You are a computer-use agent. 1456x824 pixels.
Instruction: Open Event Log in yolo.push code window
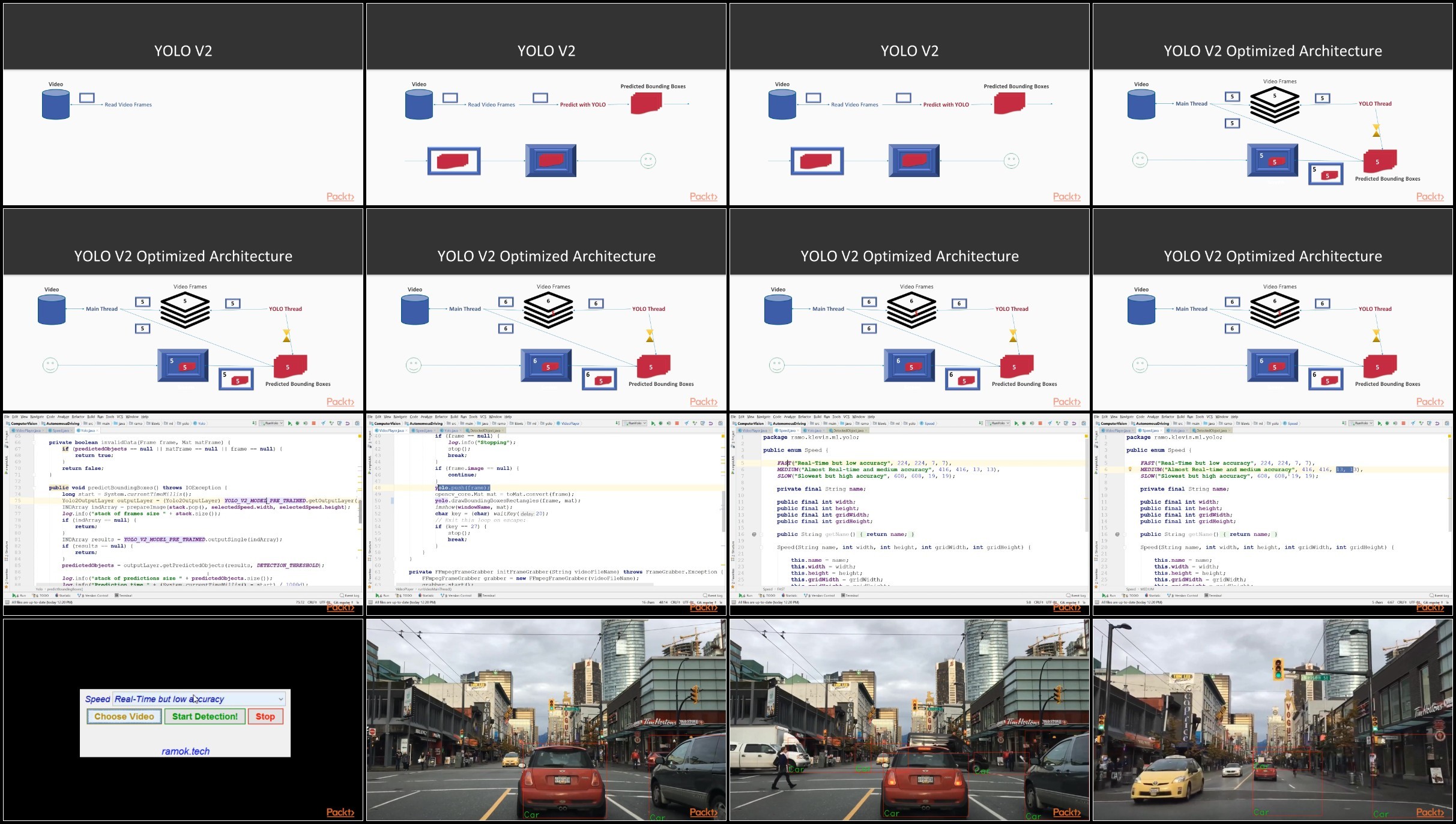coord(712,595)
